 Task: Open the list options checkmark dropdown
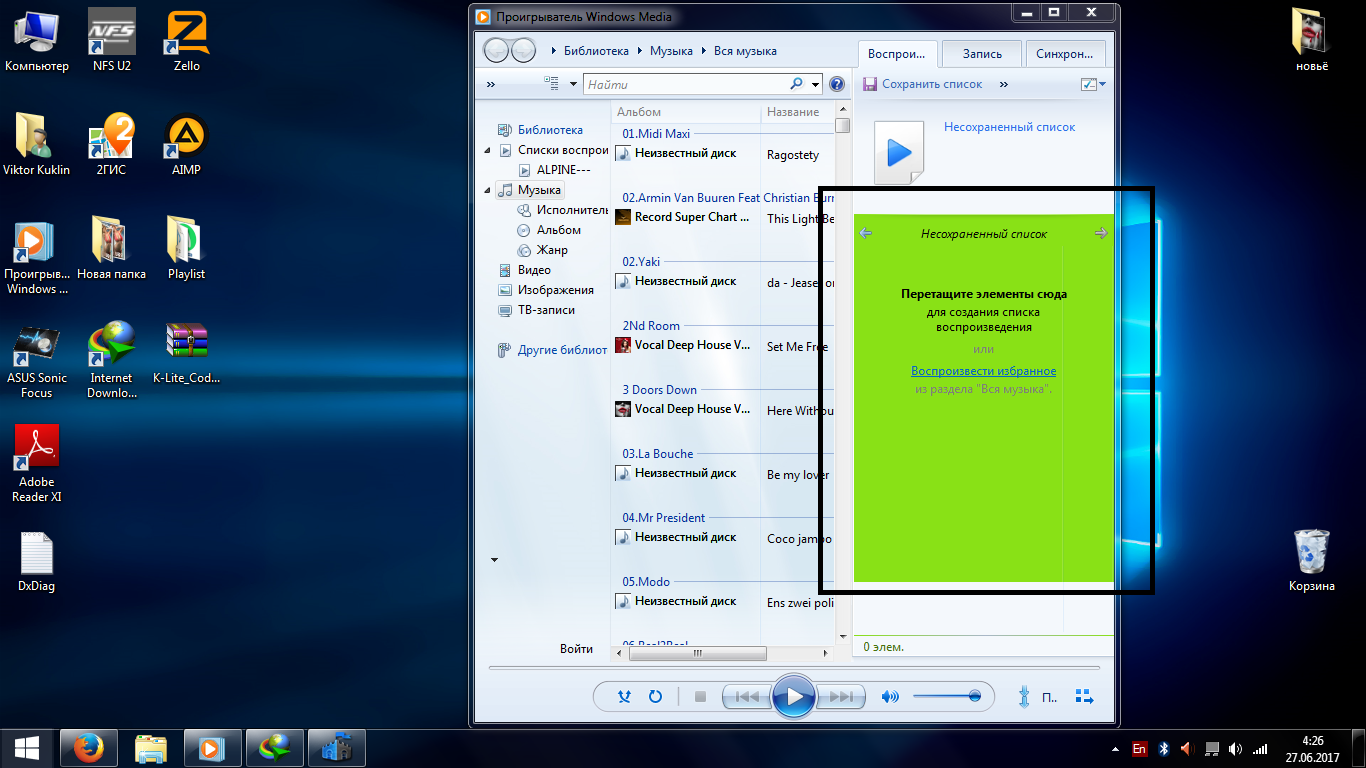coord(1094,85)
